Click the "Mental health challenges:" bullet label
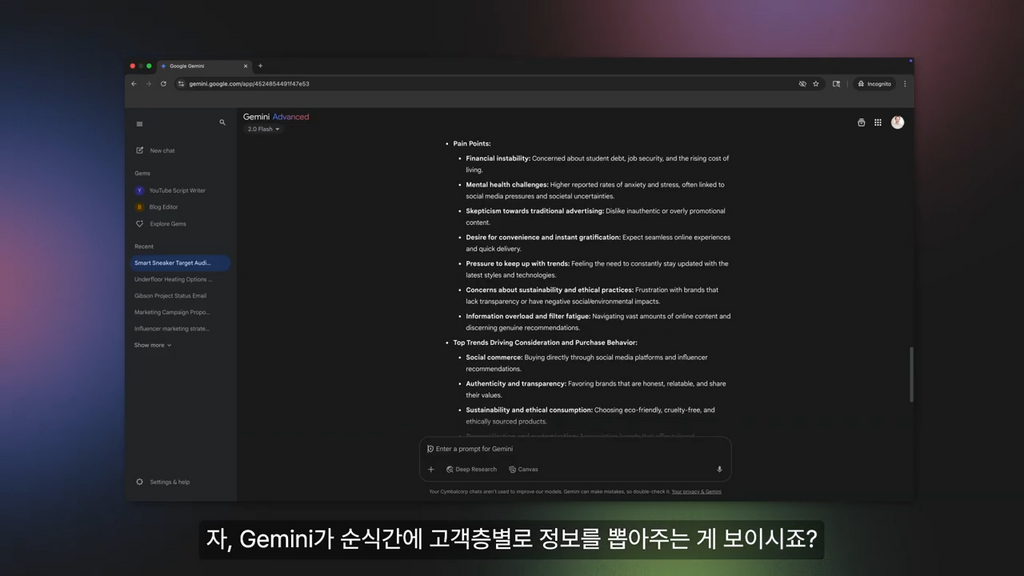The height and width of the screenshot is (576, 1024). pos(507,185)
